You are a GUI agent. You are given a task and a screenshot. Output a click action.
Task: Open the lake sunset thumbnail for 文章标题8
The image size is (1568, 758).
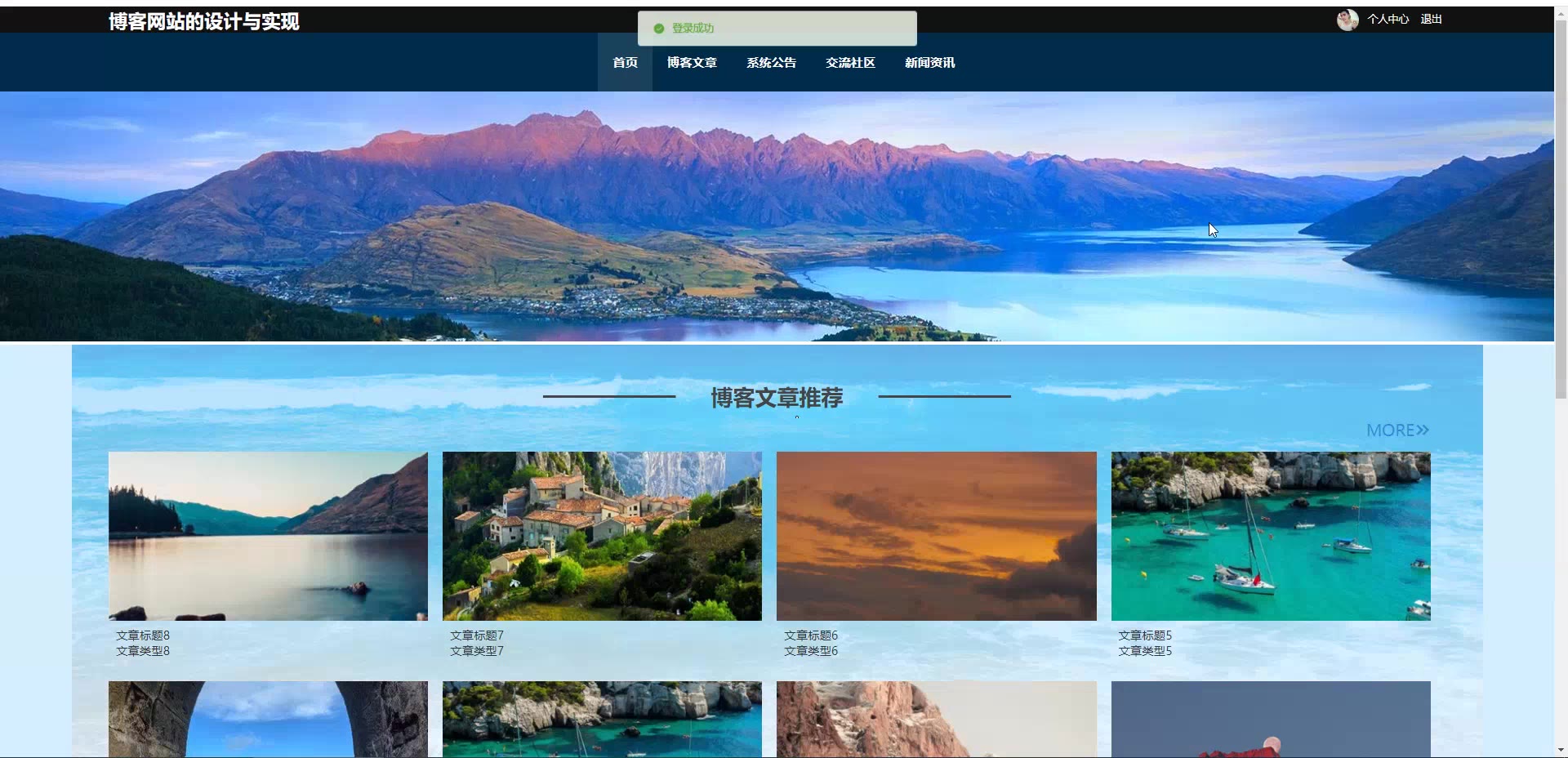coord(268,536)
